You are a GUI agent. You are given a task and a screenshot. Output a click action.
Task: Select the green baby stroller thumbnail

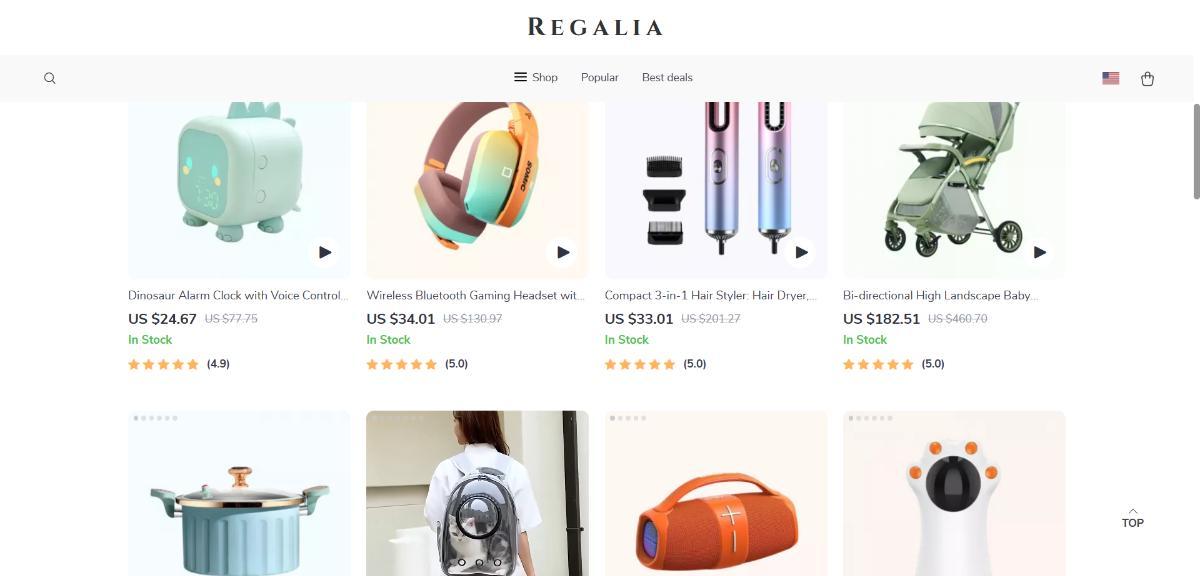tap(954, 190)
